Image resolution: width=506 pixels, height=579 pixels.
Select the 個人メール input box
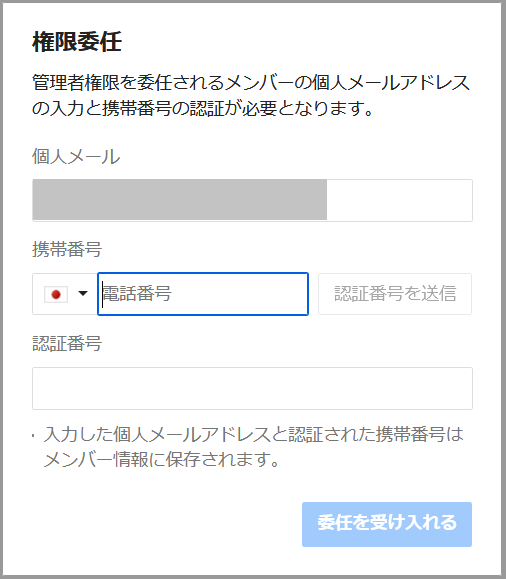[x=252, y=201]
